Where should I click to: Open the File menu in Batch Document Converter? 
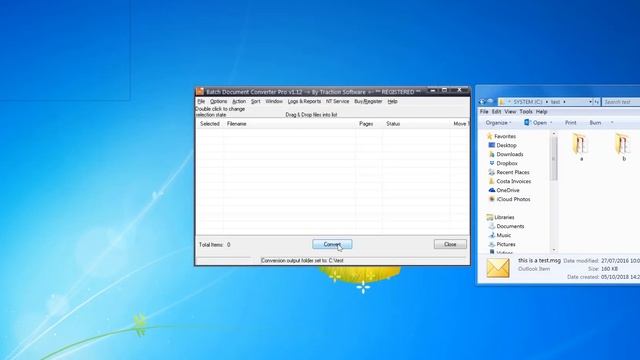tap(201, 101)
